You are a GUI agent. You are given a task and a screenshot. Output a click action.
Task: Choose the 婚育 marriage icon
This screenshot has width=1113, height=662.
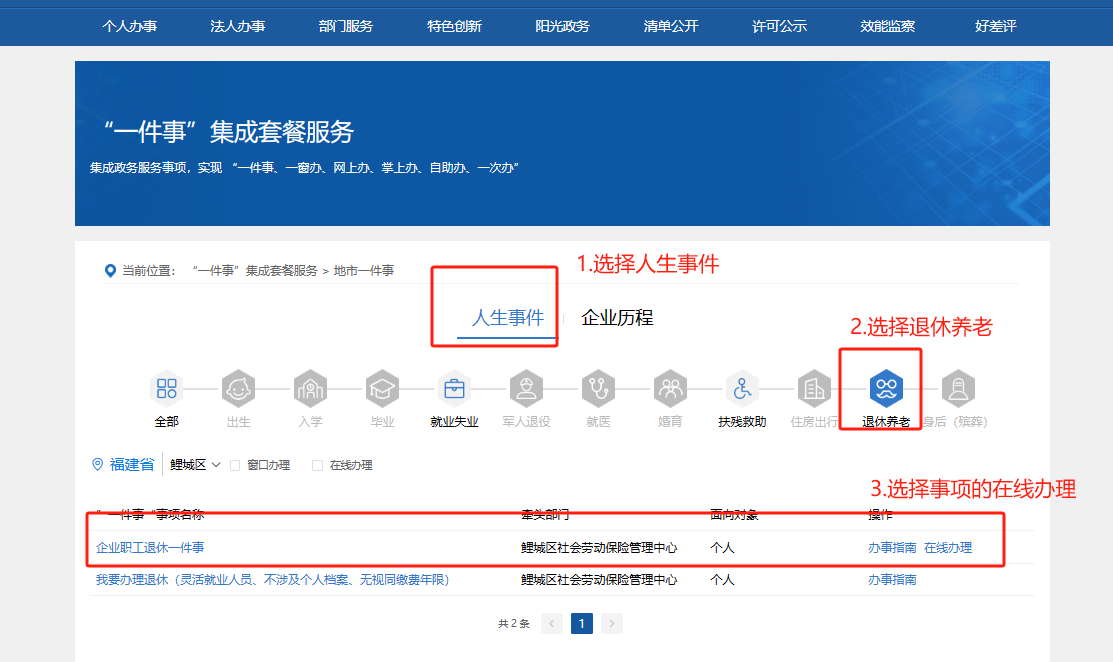670,388
